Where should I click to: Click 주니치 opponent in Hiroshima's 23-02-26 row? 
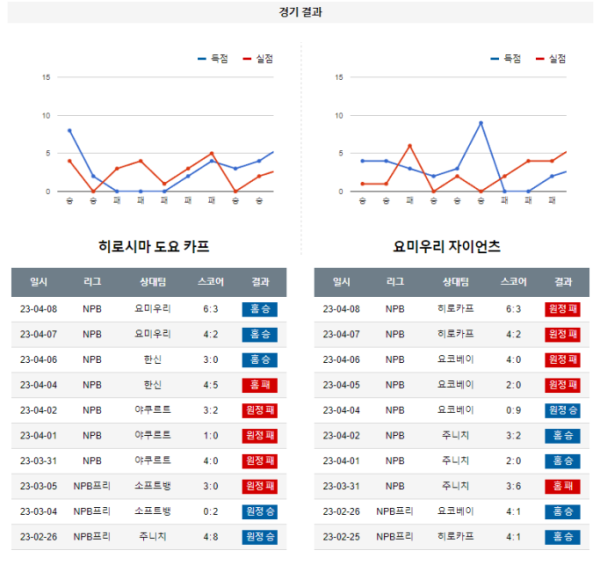pos(153,536)
